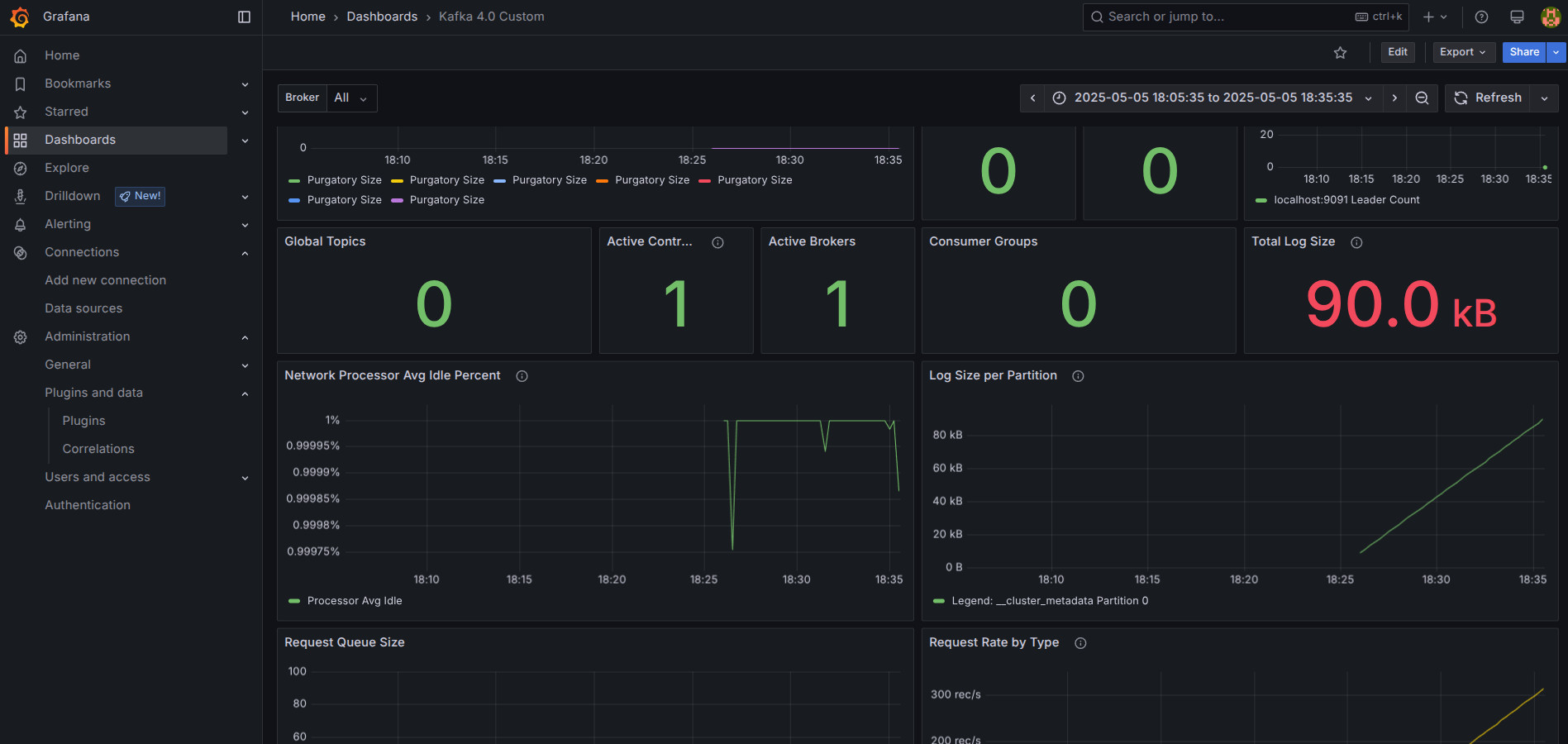The width and height of the screenshot is (1568, 744).
Task: Open the refresh interval dropdown arrow
Action: point(1543,98)
